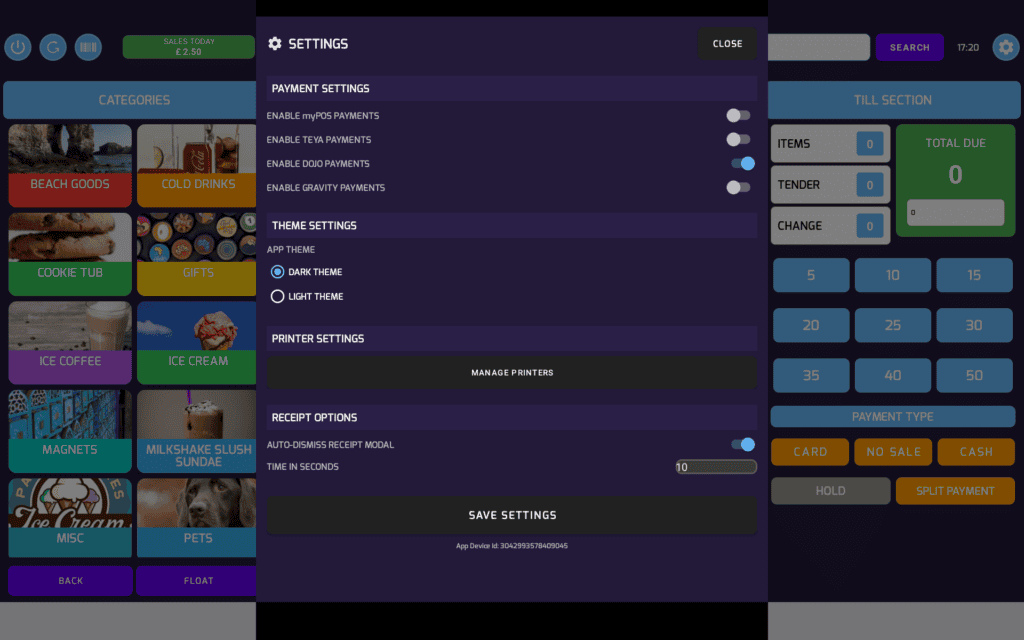Click the Change amount row
The width and height of the screenshot is (1024, 640).
831,226
